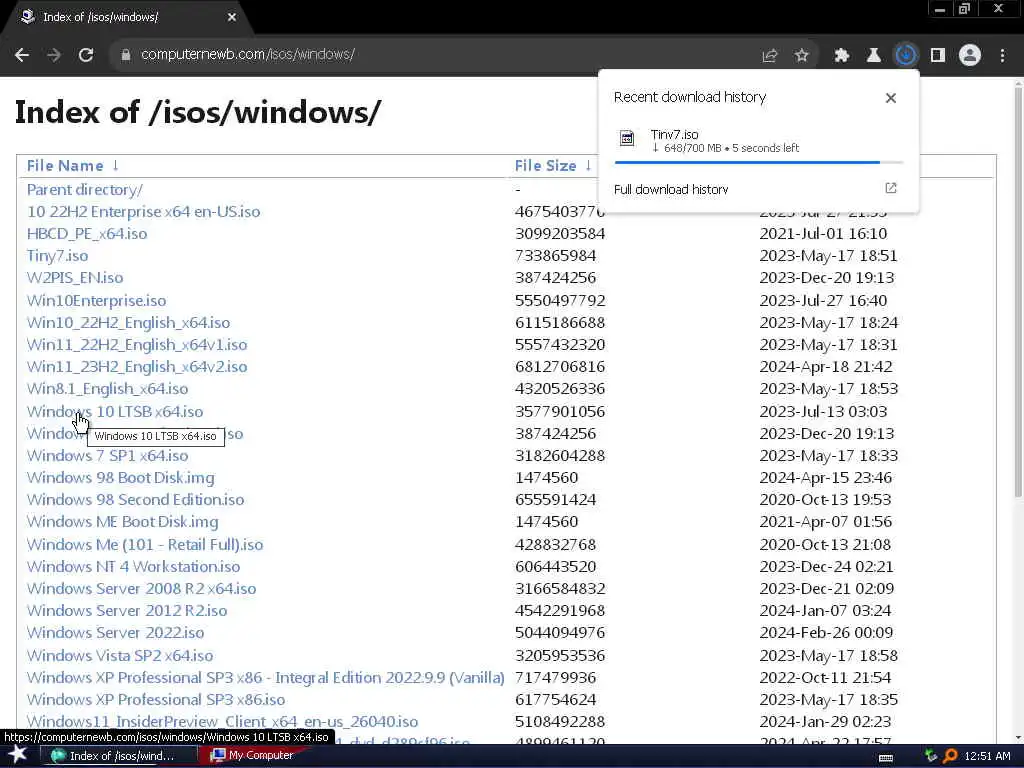Sort by File Name column header
The width and height of the screenshot is (1024, 768).
[65, 166]
